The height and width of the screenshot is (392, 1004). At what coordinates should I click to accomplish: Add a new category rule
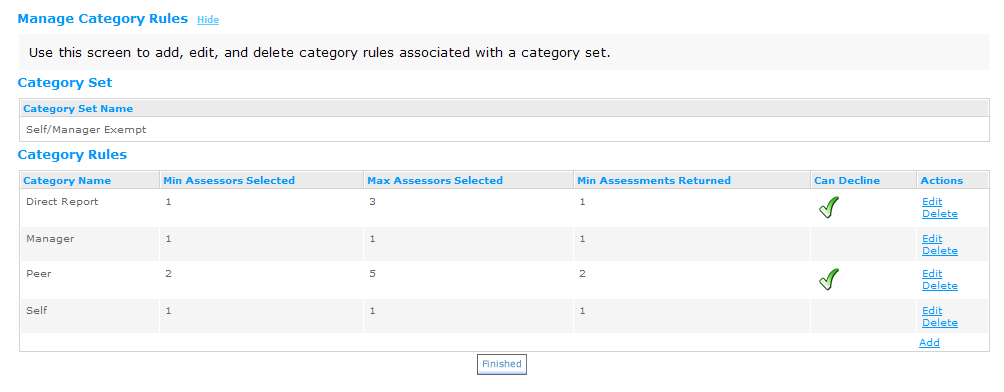[929, 343]
